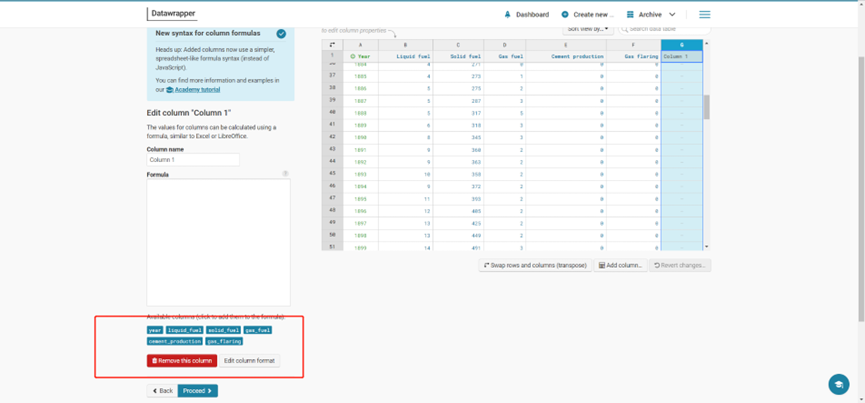Click the Gas flaring header cell

[633, 56]
